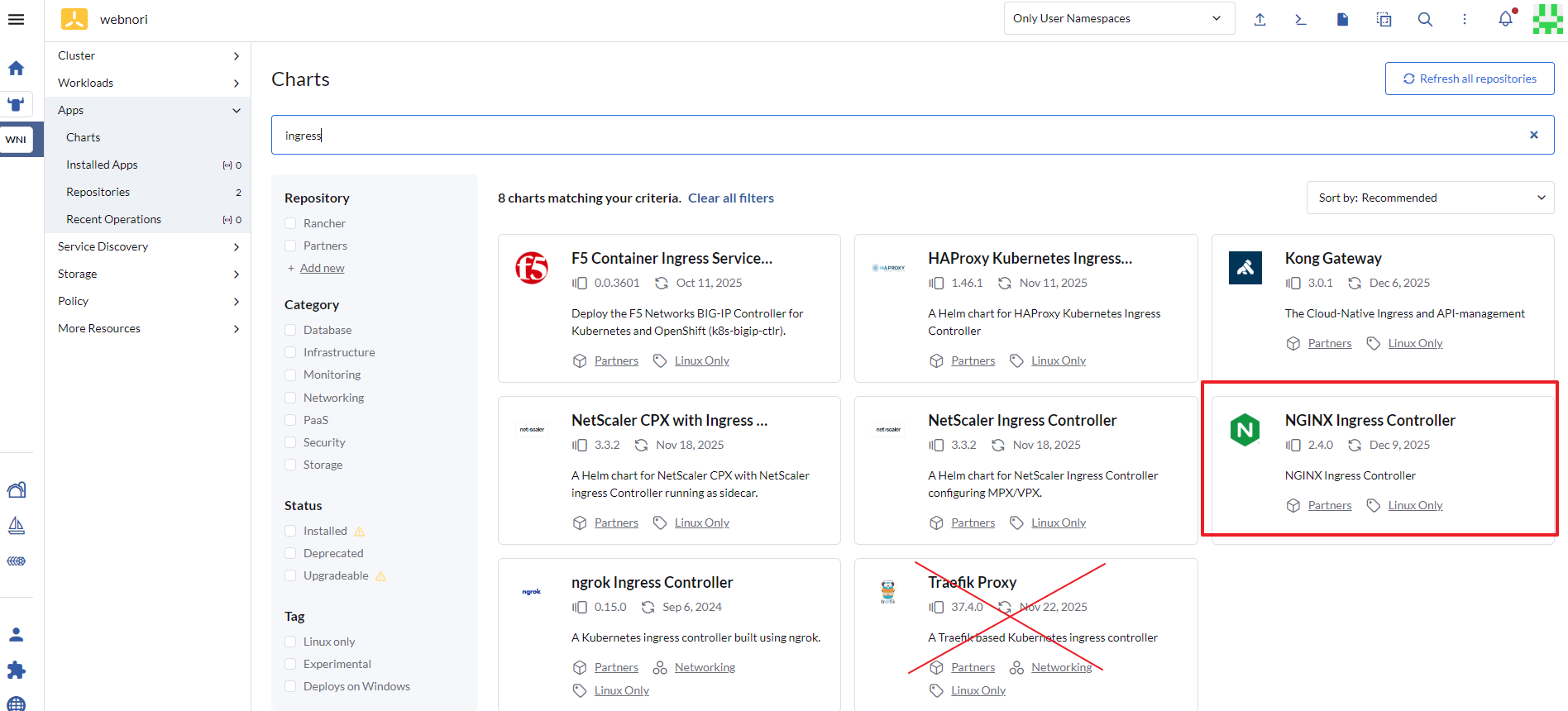Open the NGINX Ingress Controller chart card
1568x711 pixels.
click(1370, 421)
